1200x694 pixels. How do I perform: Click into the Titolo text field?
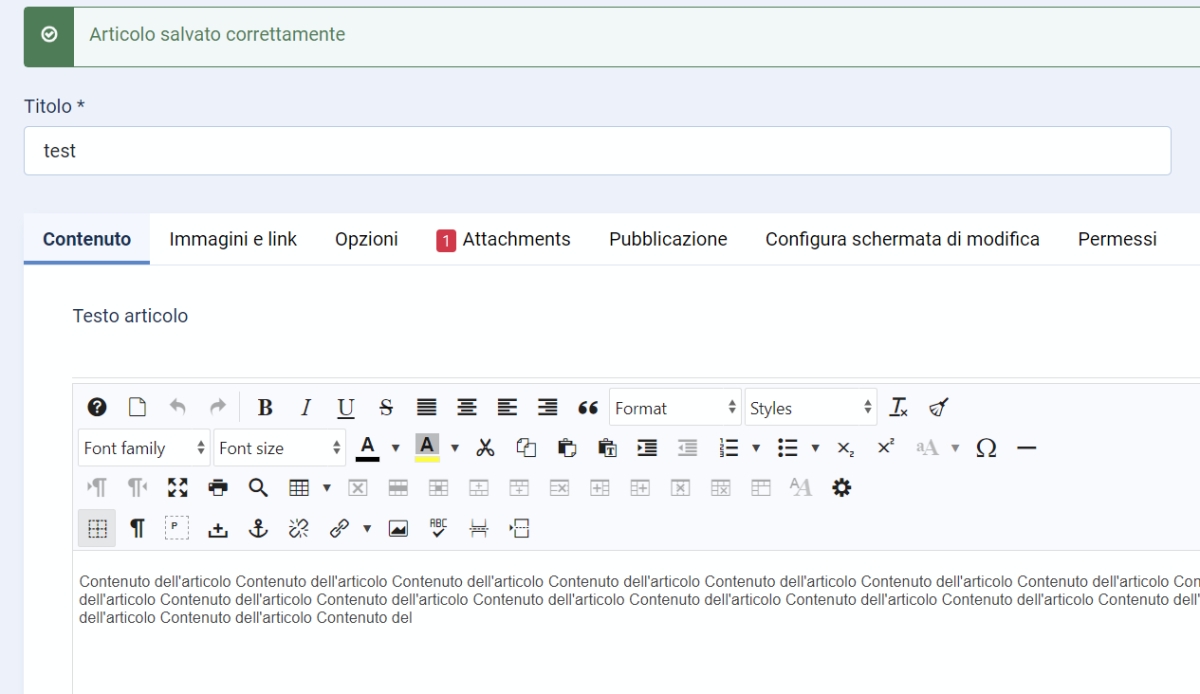[x=597, y=151]
